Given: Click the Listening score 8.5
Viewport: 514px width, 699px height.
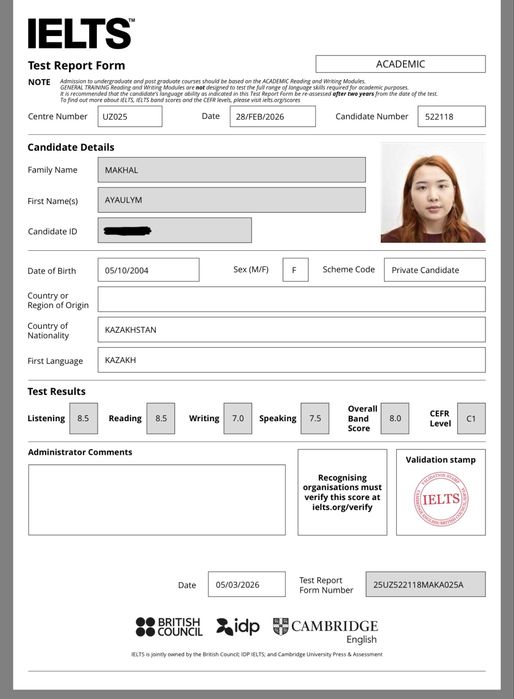Looking at the screenshot, I should tap(83, 419).
